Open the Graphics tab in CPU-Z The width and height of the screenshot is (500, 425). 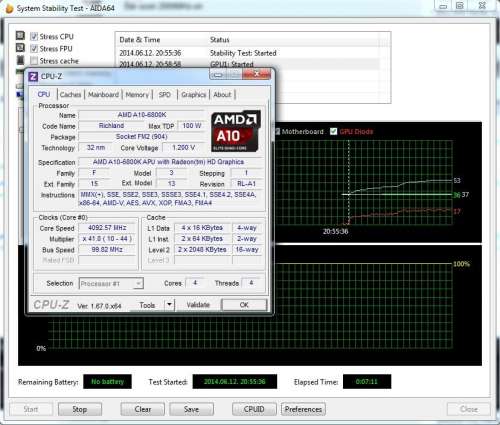point(193,95)
